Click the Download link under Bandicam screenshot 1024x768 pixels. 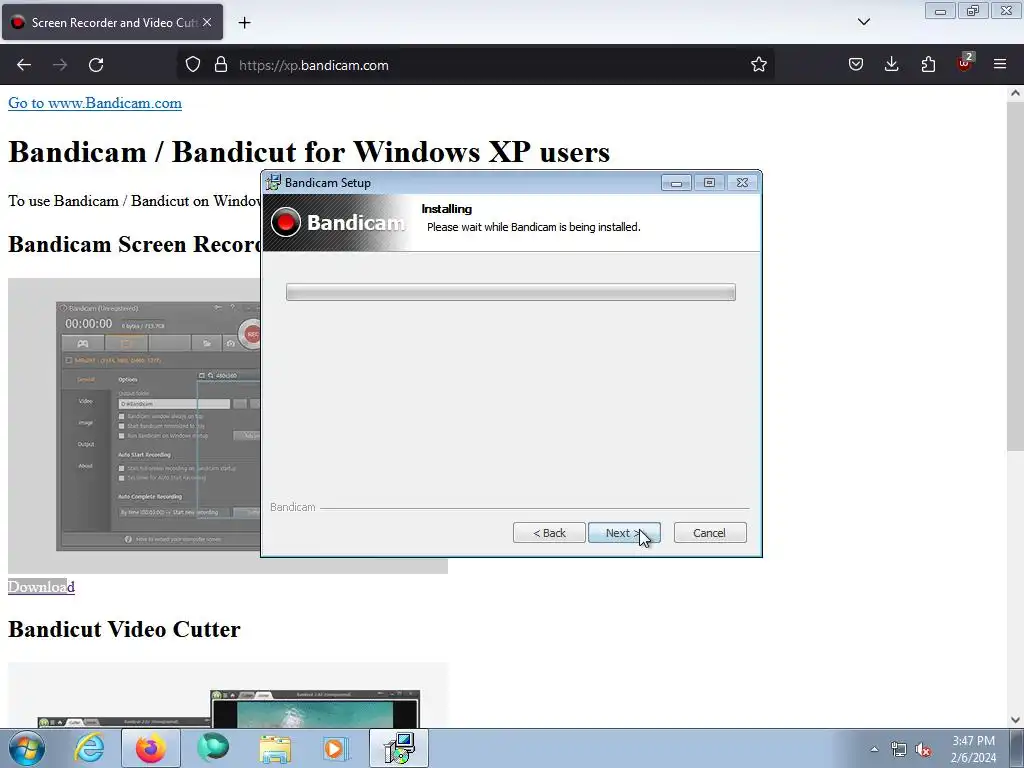point(41,586)
